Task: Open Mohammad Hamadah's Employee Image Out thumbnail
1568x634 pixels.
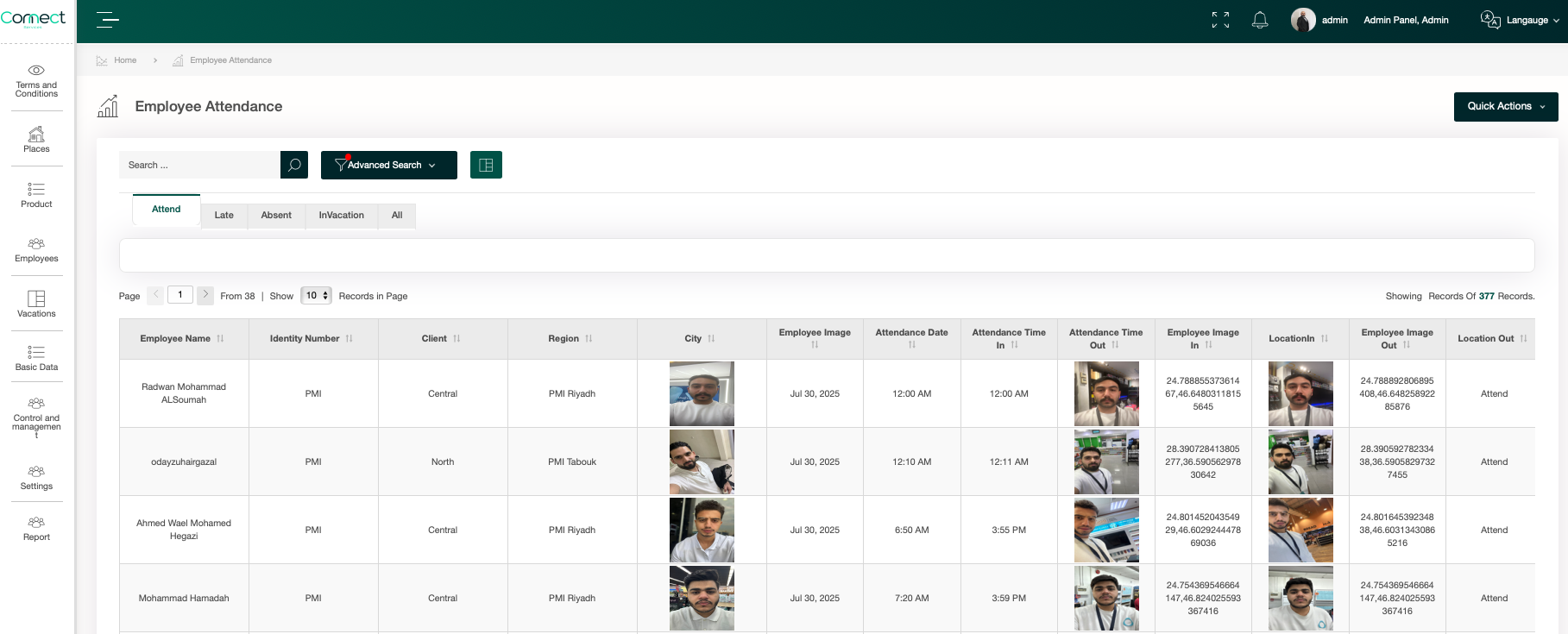Action: [1300, 598]
